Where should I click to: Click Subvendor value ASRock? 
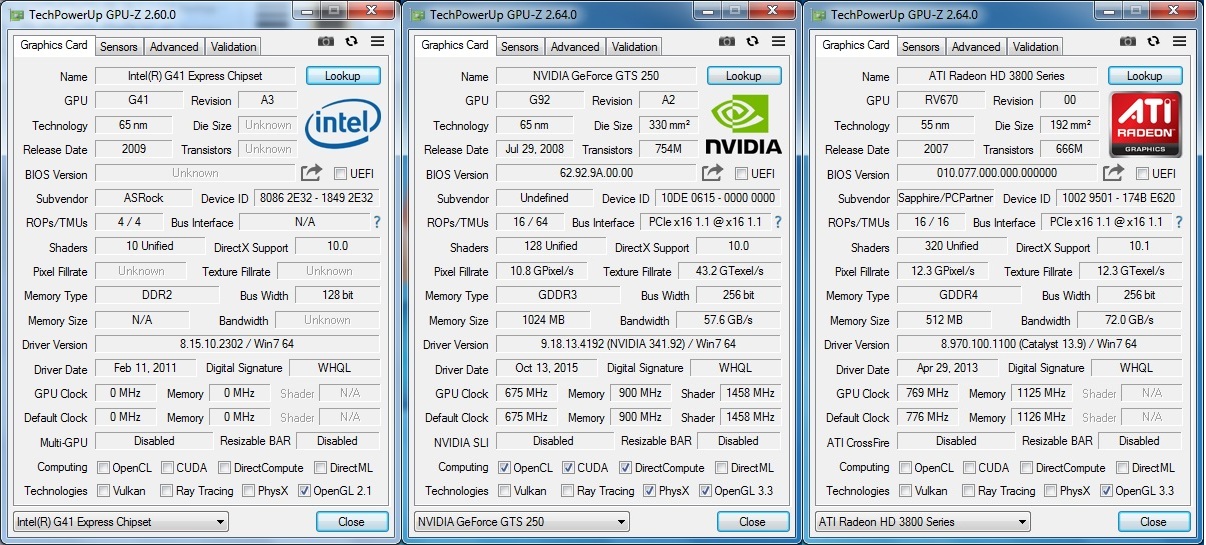[144, 198]
